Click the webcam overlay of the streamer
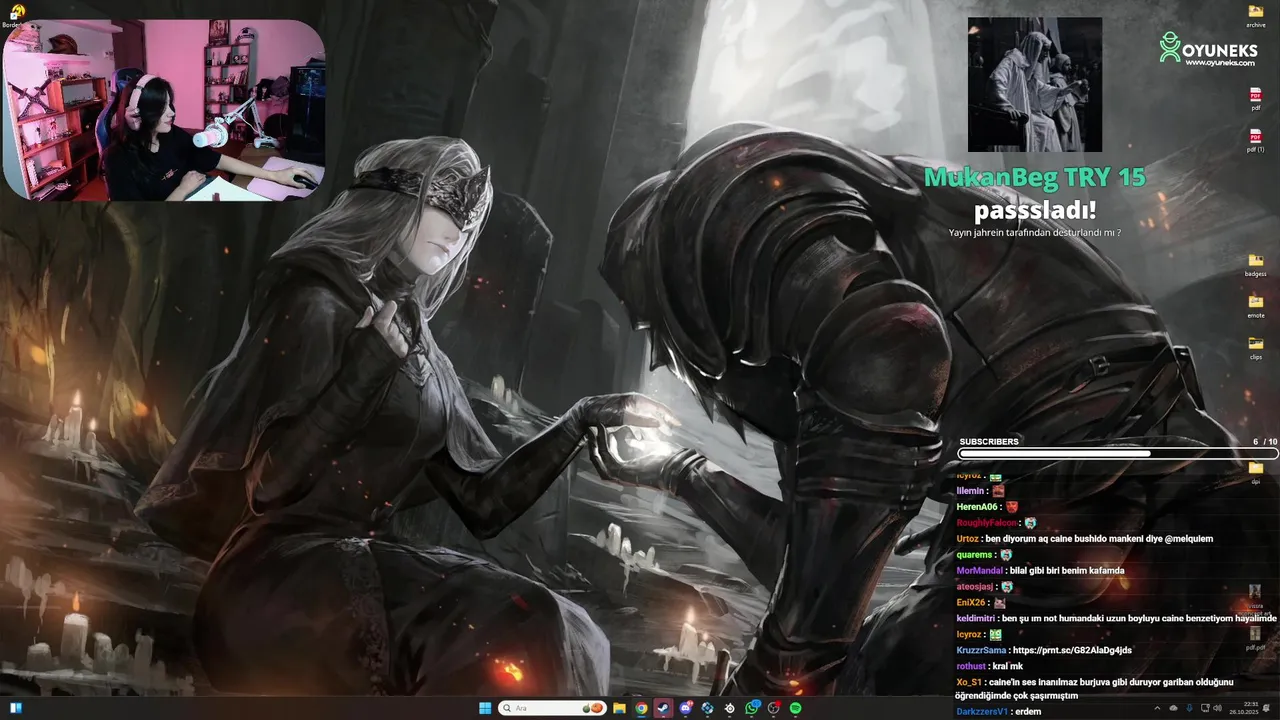Viewport: 1280px width, 720px height. (x=164, y=110)
